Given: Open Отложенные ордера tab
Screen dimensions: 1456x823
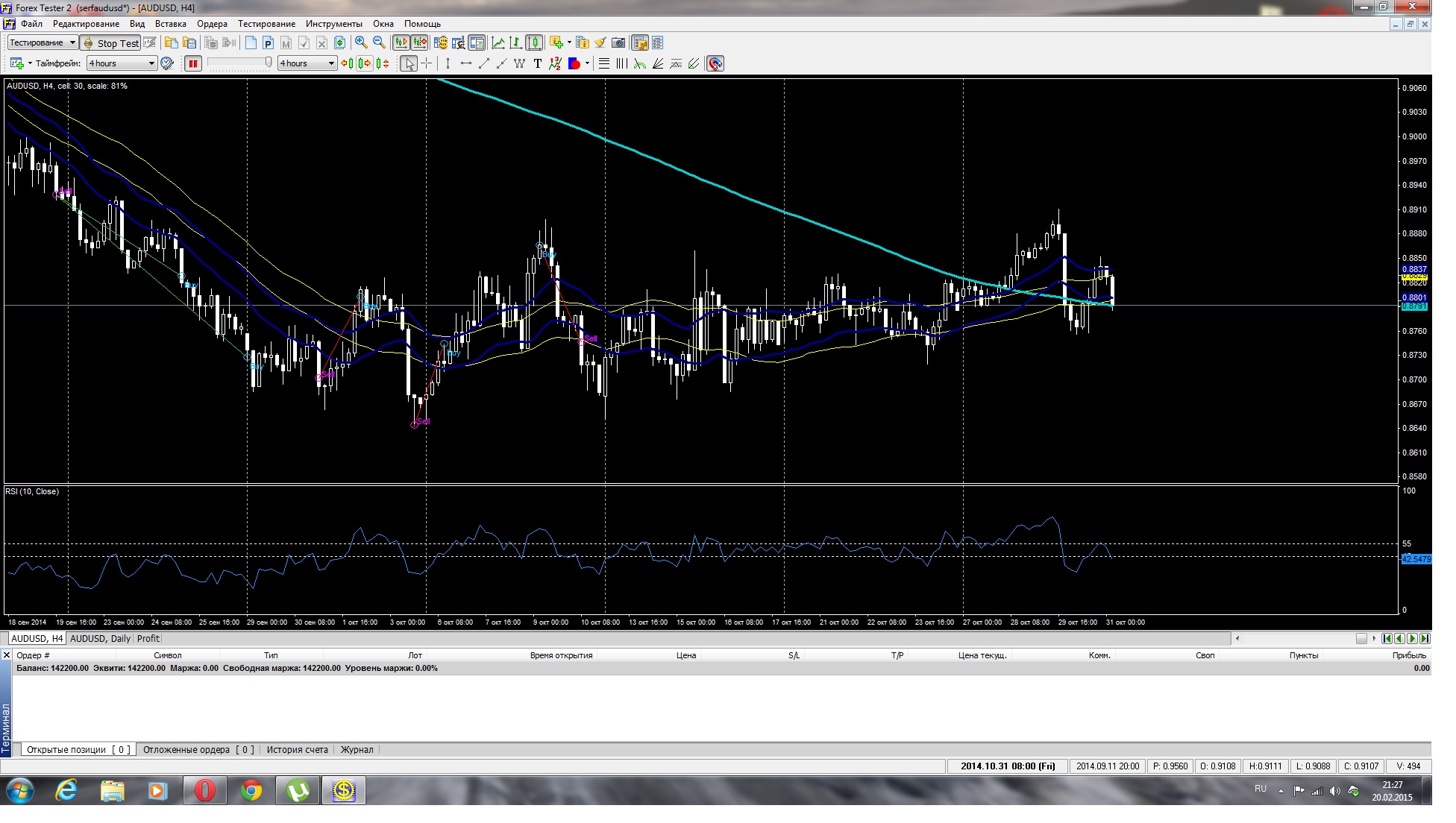Looking at the screenshot, I should coord(198,750).
